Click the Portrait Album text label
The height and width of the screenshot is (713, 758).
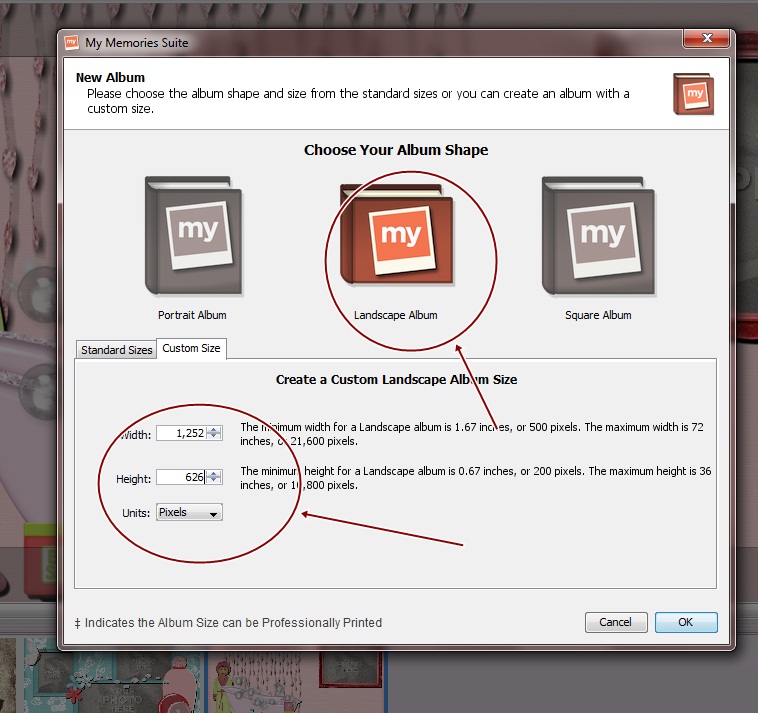click(x=192, y=315)
